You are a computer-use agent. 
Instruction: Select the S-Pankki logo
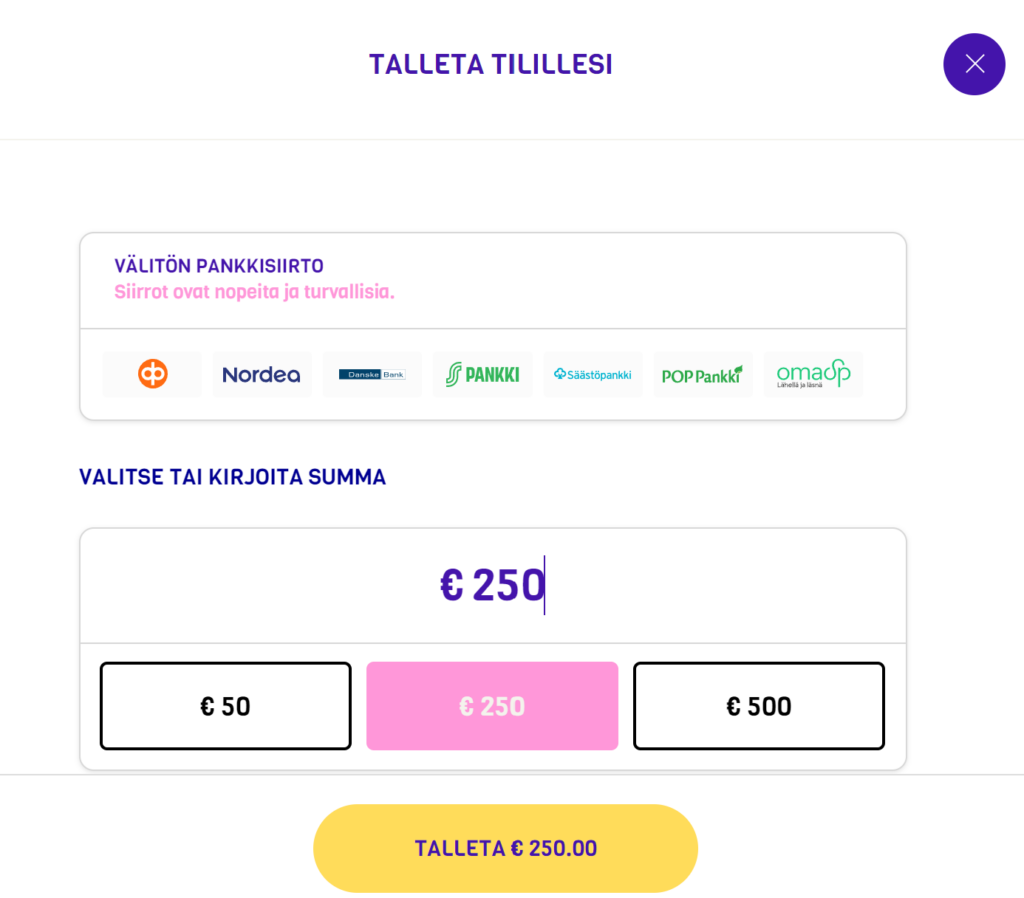coord(482,374)
